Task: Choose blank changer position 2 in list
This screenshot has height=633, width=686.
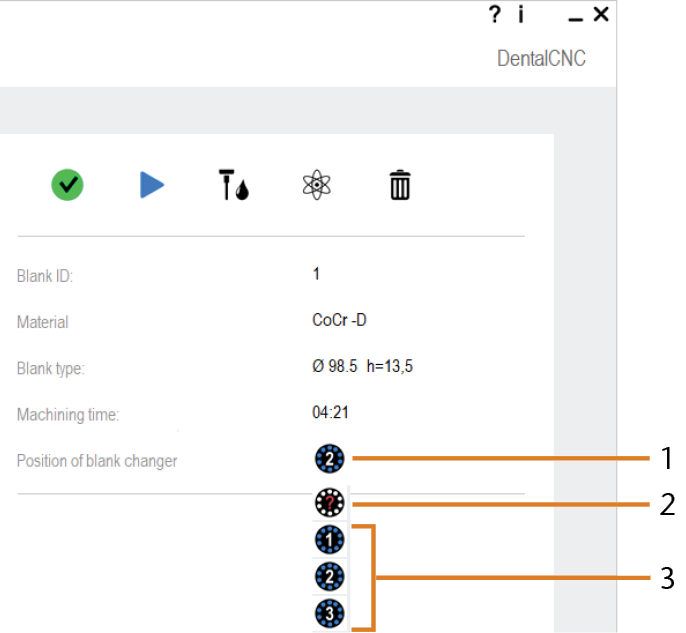Action: [330, 577]
